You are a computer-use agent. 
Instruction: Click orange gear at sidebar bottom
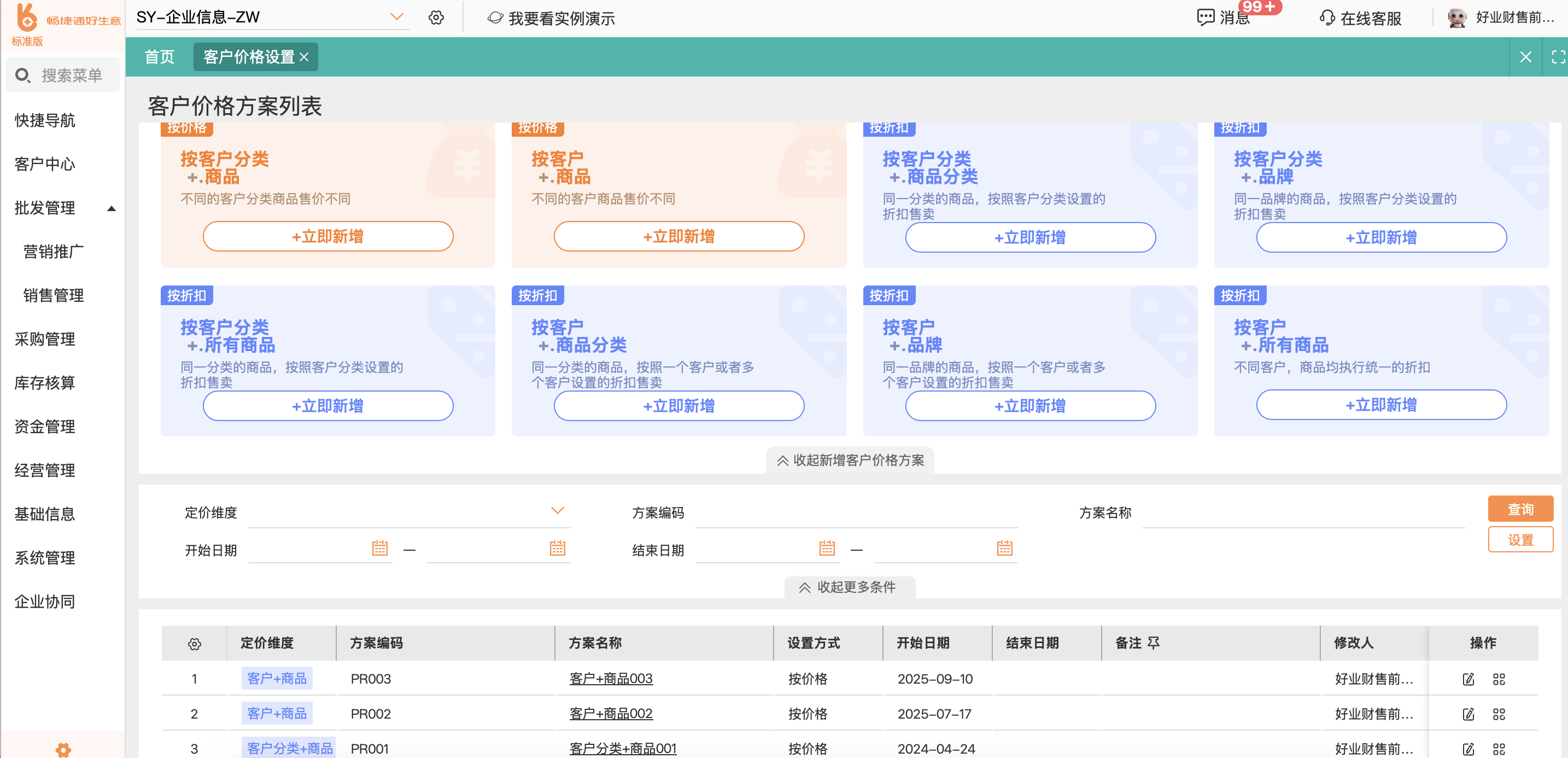63,749
